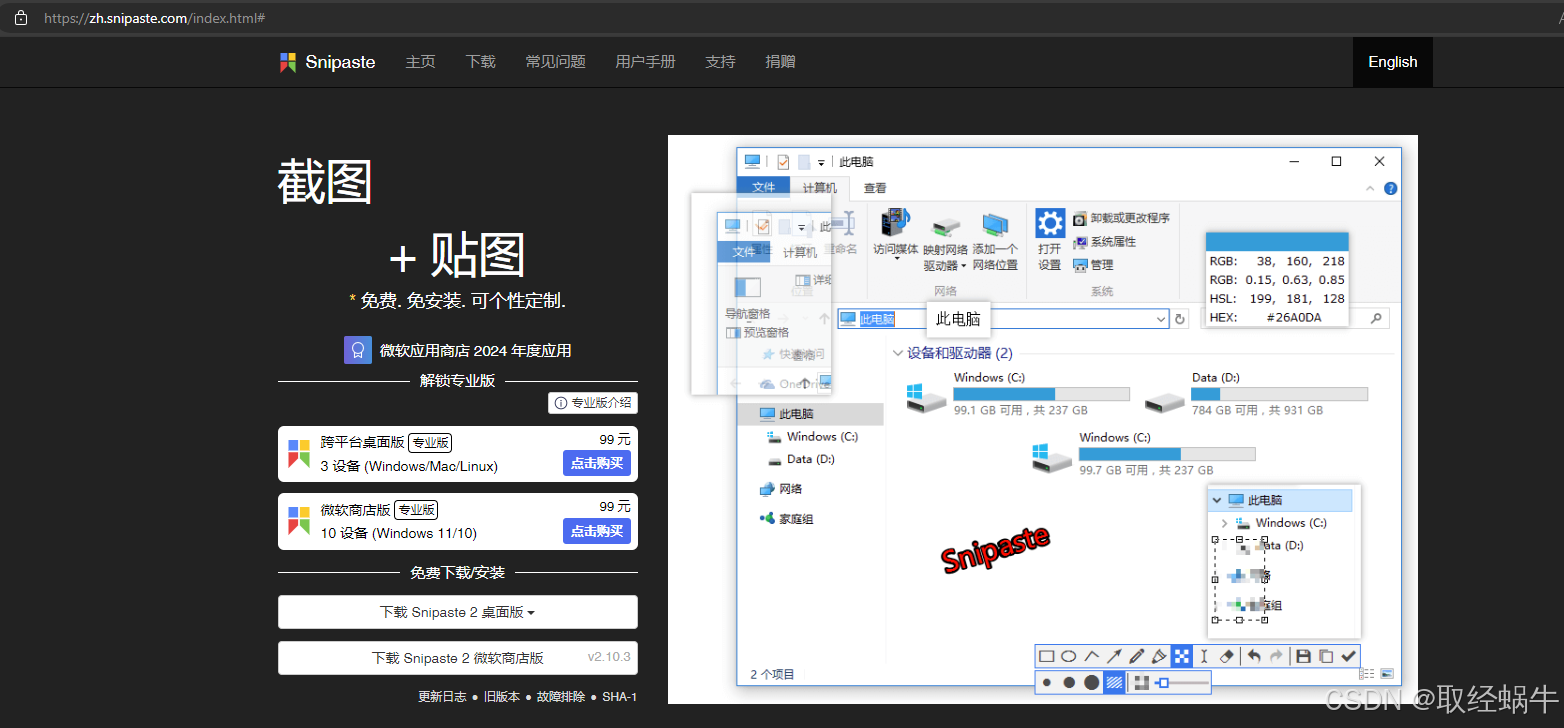The width and height of the screenshot is (1564, 728).
Task: Switch to the 计算机 ribbon tab
Action: [x=820, y=188]
